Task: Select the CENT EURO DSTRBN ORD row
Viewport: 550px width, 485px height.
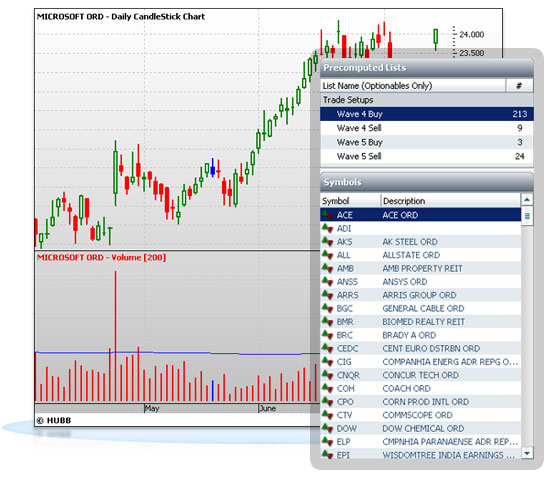Action: click(x=421, y=348)
